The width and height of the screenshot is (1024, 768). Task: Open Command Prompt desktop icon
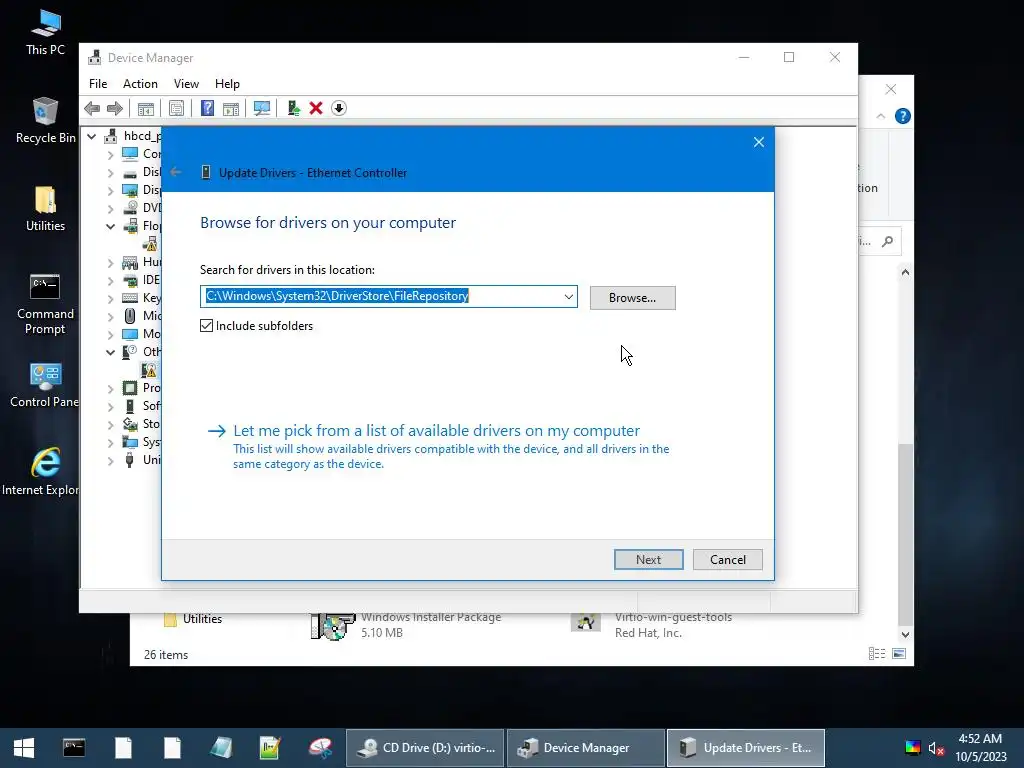point(45,304)
